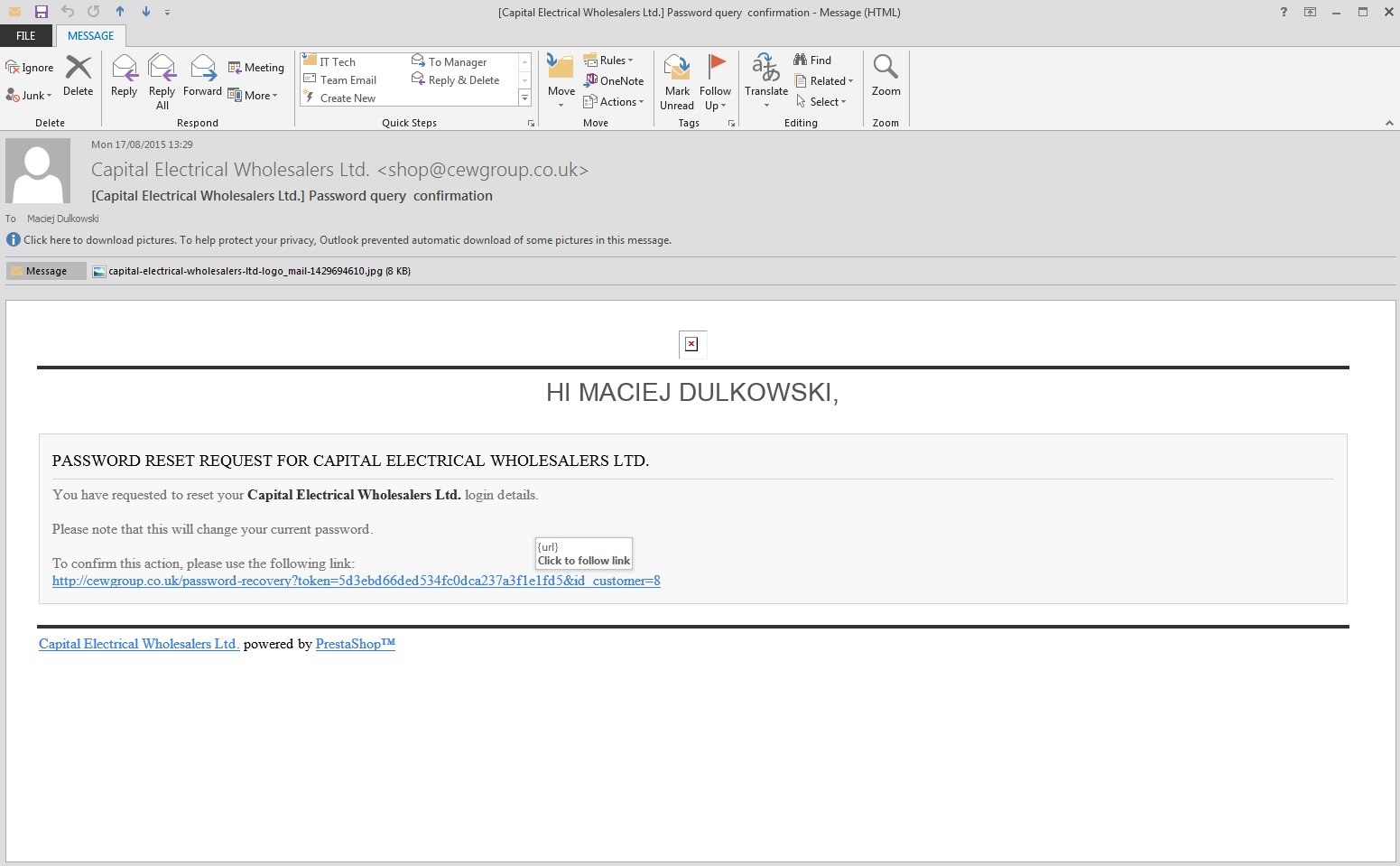1400x866 pixels.
Task: Ignore this conversation
Action: point(30,68)
